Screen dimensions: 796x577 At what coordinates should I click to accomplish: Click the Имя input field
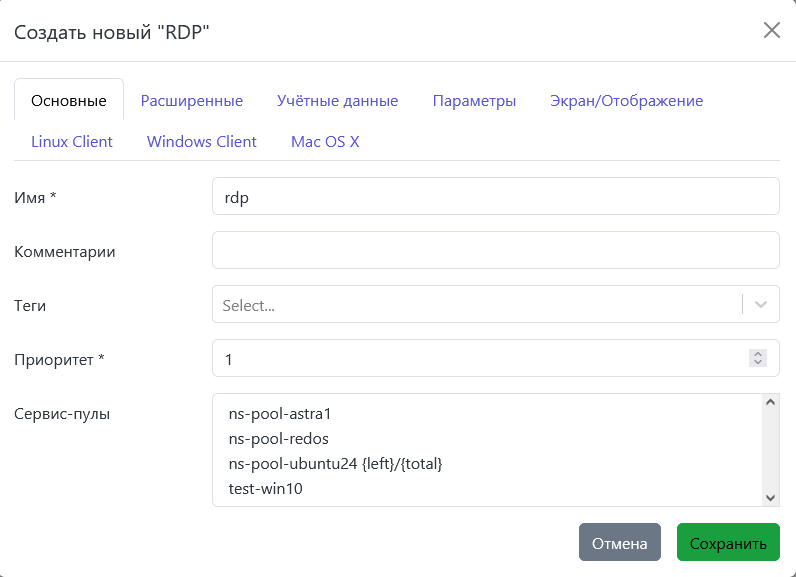(495, 197)
